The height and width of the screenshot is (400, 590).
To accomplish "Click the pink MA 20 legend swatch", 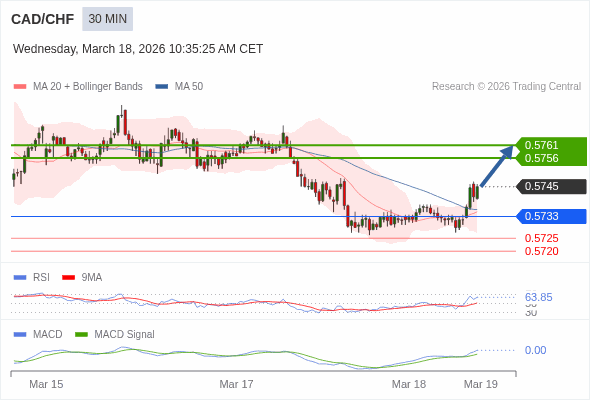I will 20,87.
